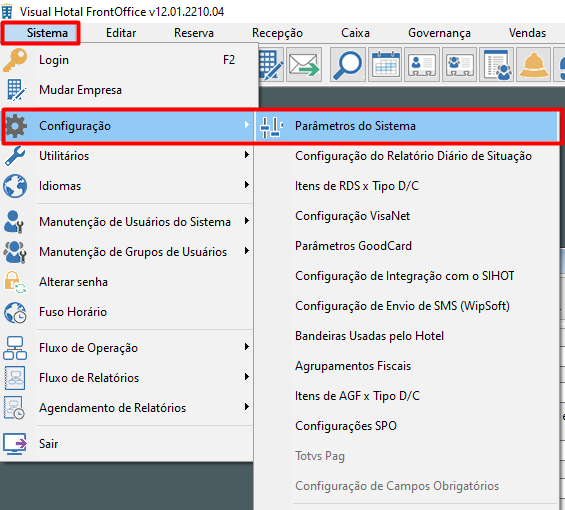Click the key icon beside Login

(15, 60)
